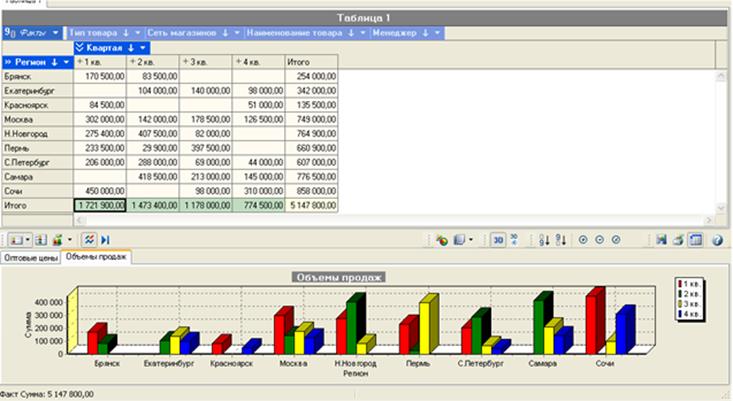Screen dimensions: 733x401
Task: Click the sort ascending icon
Action: coord(543,240)
